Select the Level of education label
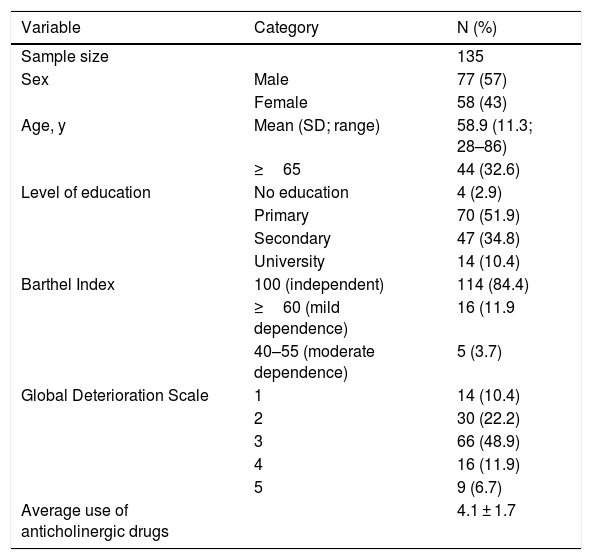592x560 pixels. point(86,193)
